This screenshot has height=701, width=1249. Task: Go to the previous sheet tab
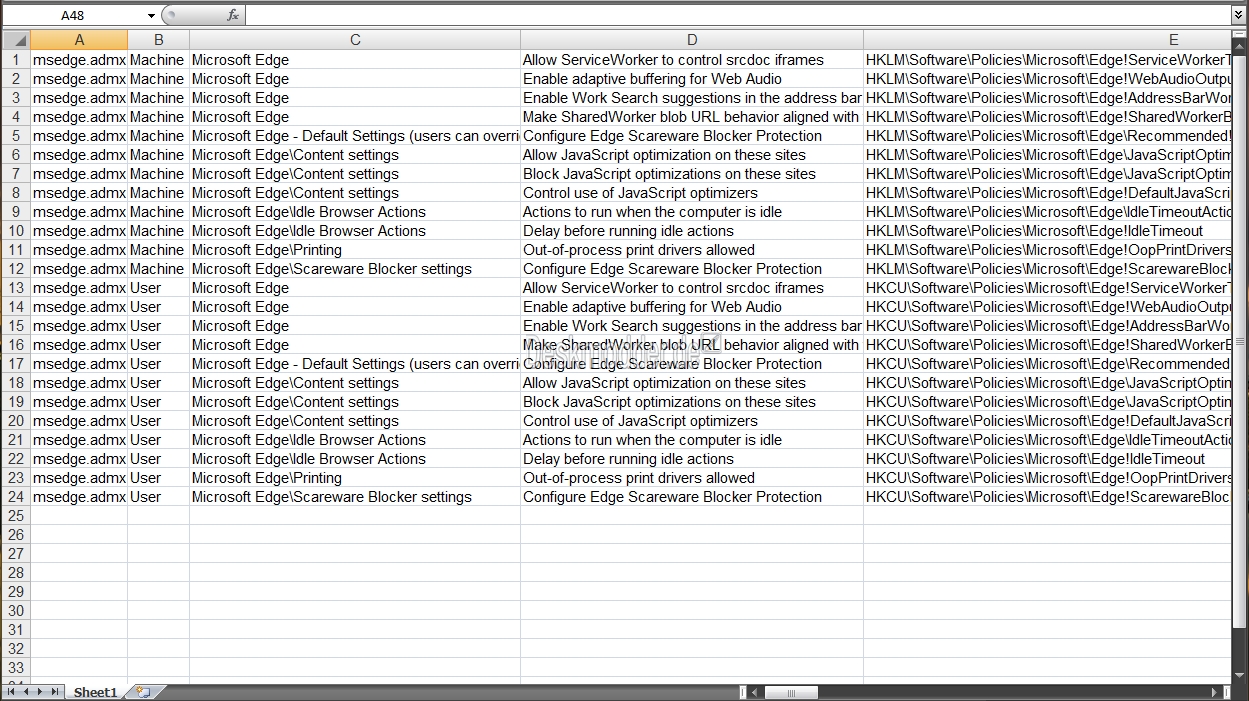pos(26,692)
